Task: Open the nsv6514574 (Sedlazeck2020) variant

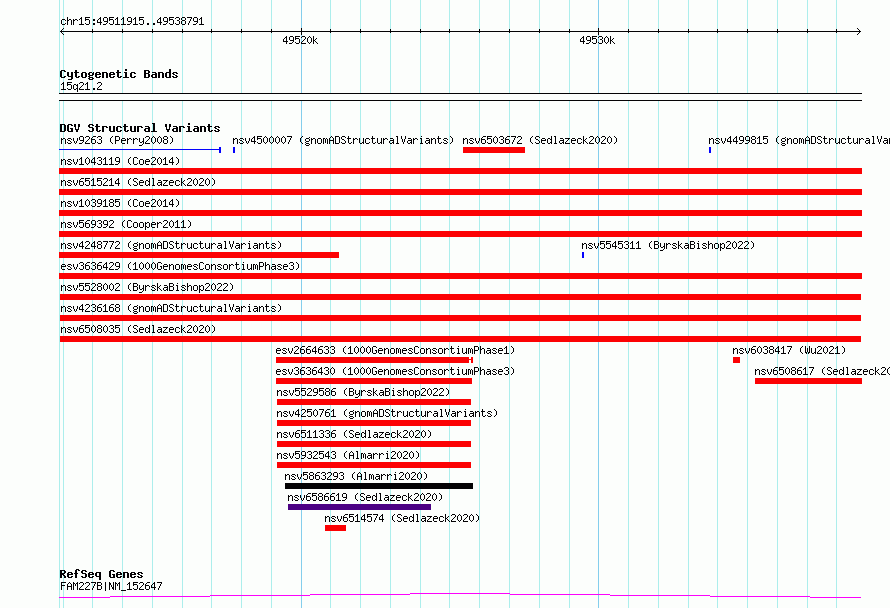Action: (402, 518)
